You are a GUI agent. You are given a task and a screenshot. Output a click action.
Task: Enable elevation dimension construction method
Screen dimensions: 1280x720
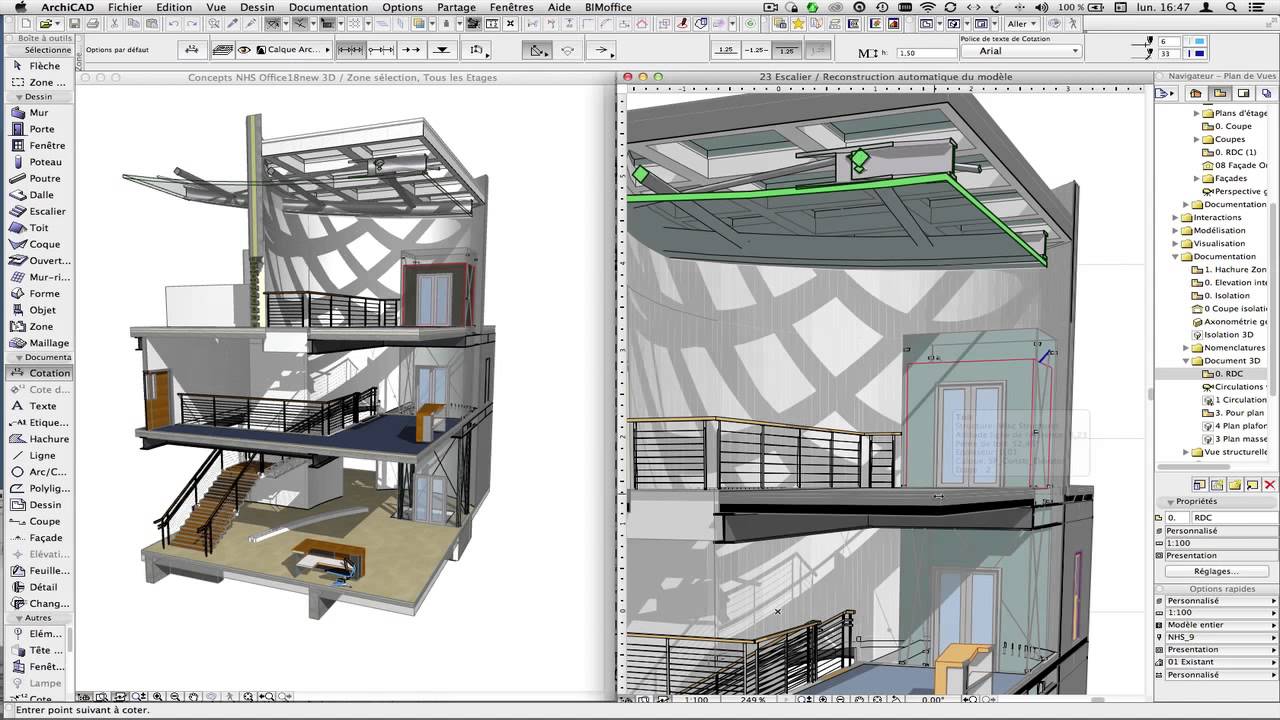[442, 49]
